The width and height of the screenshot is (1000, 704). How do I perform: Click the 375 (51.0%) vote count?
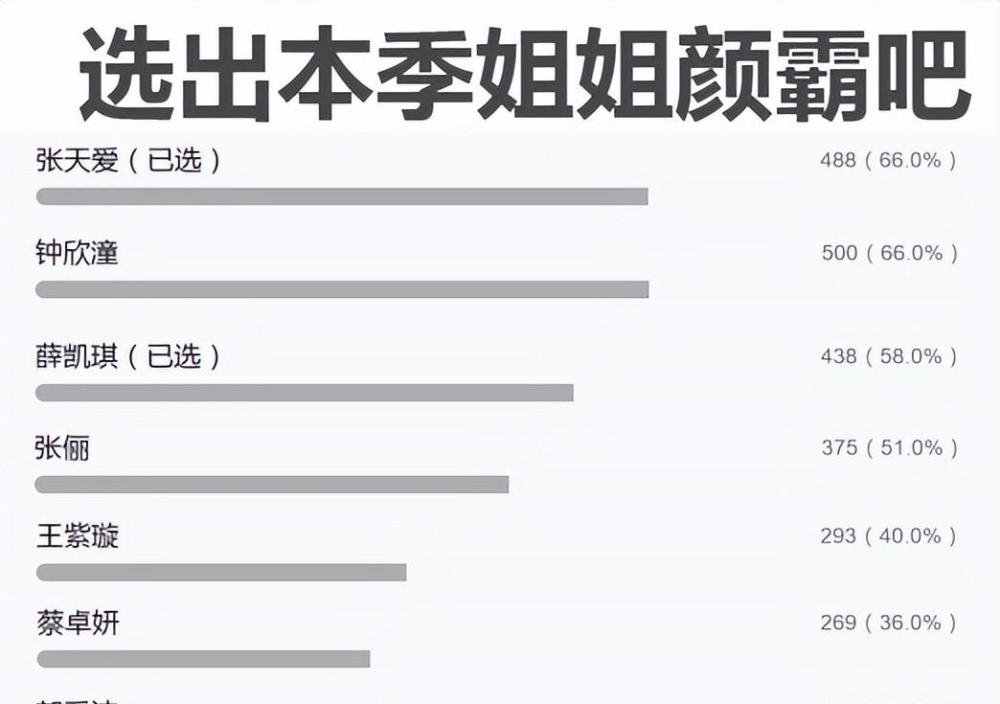point(890,448)
